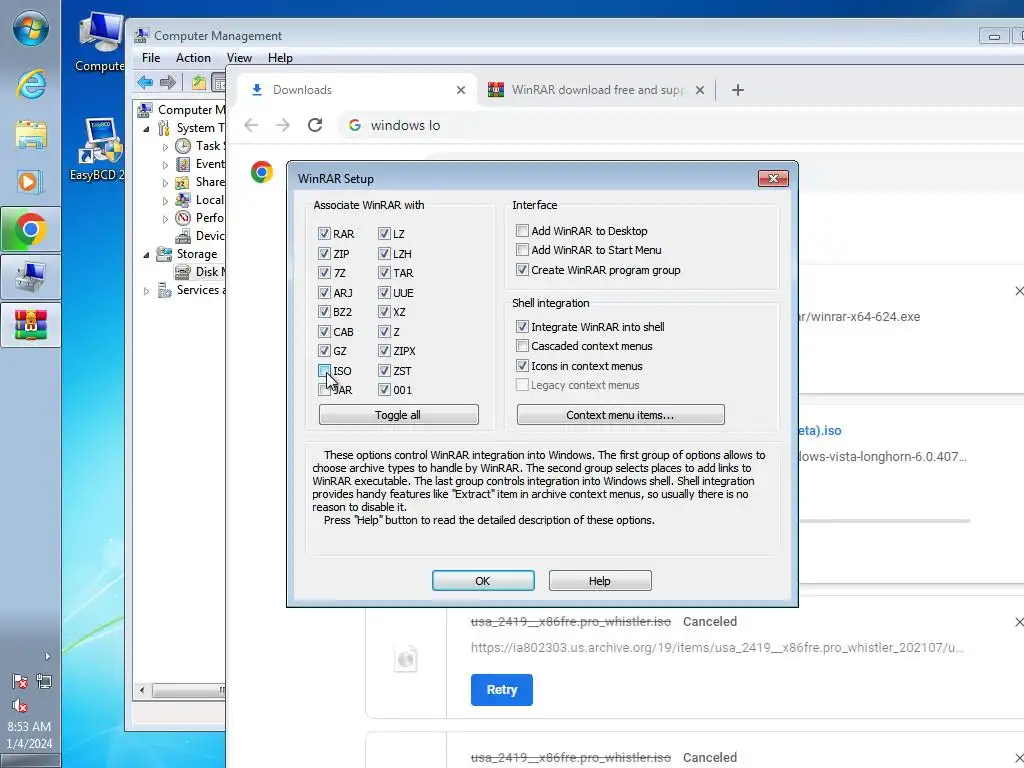Switch to Computer Management taskbar icon
Image resolution: width=1024 pixels, height=768 pixels.
pos(30,277)
